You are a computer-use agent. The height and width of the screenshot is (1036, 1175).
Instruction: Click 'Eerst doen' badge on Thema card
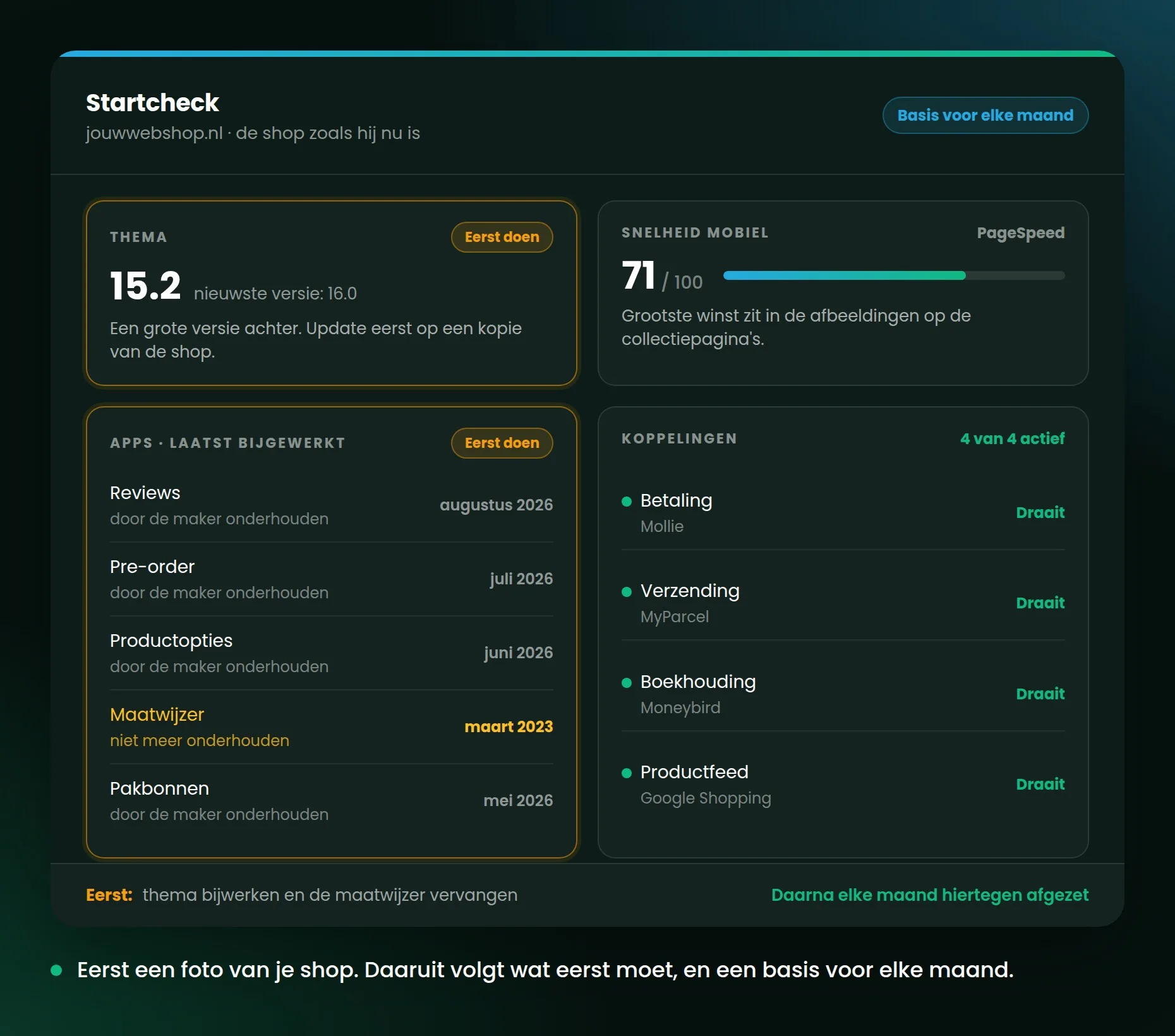coord(502,238)
